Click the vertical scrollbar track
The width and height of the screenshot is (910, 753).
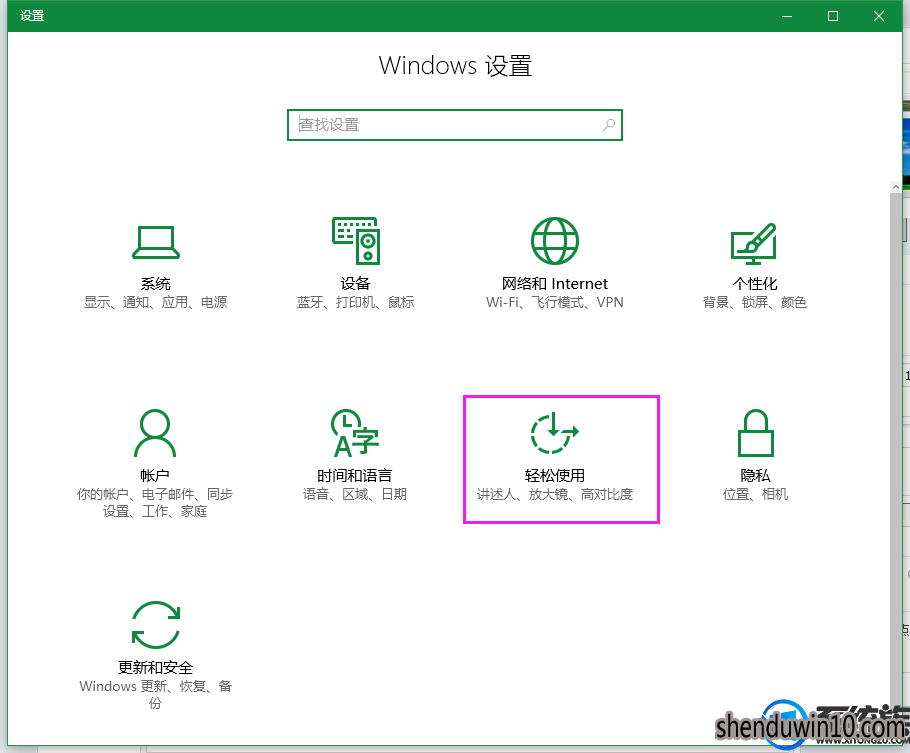click(x=895, y=453)
